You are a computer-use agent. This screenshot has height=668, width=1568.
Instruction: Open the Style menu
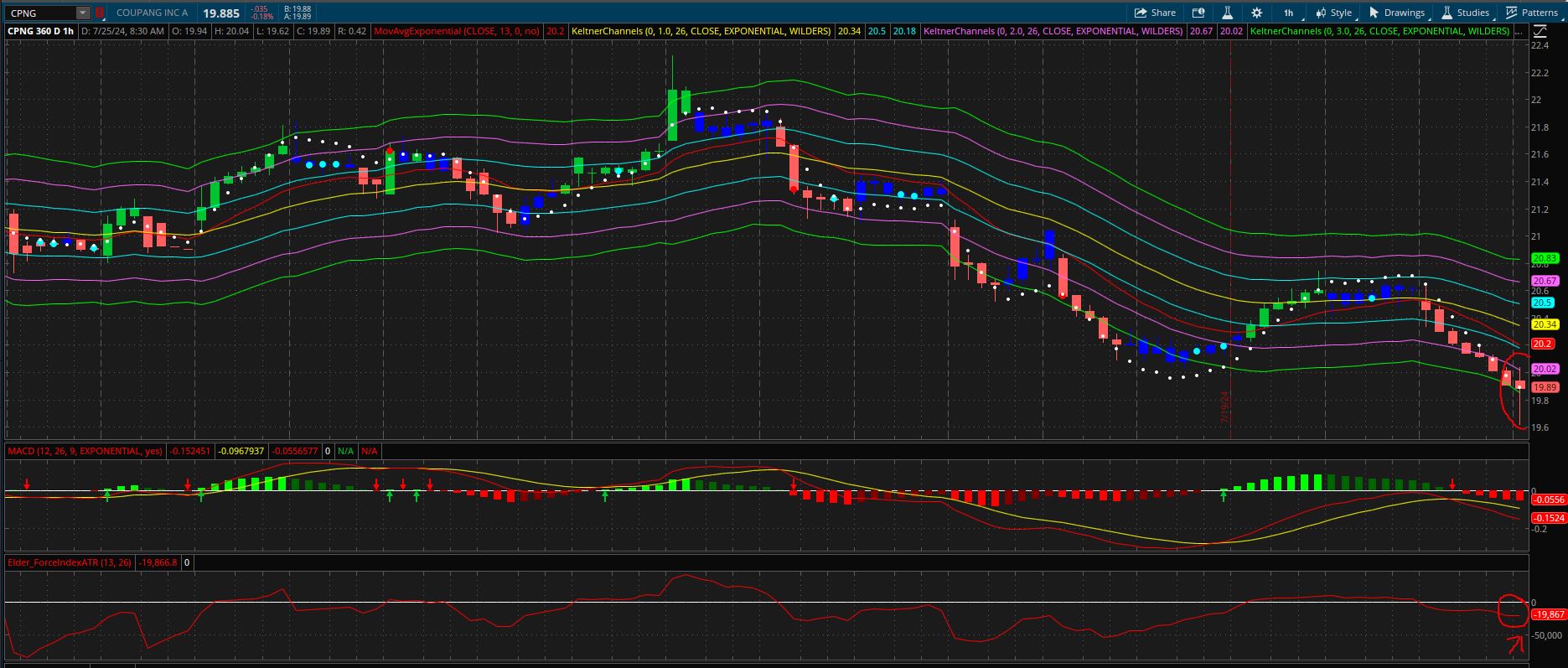[1334, 13]
